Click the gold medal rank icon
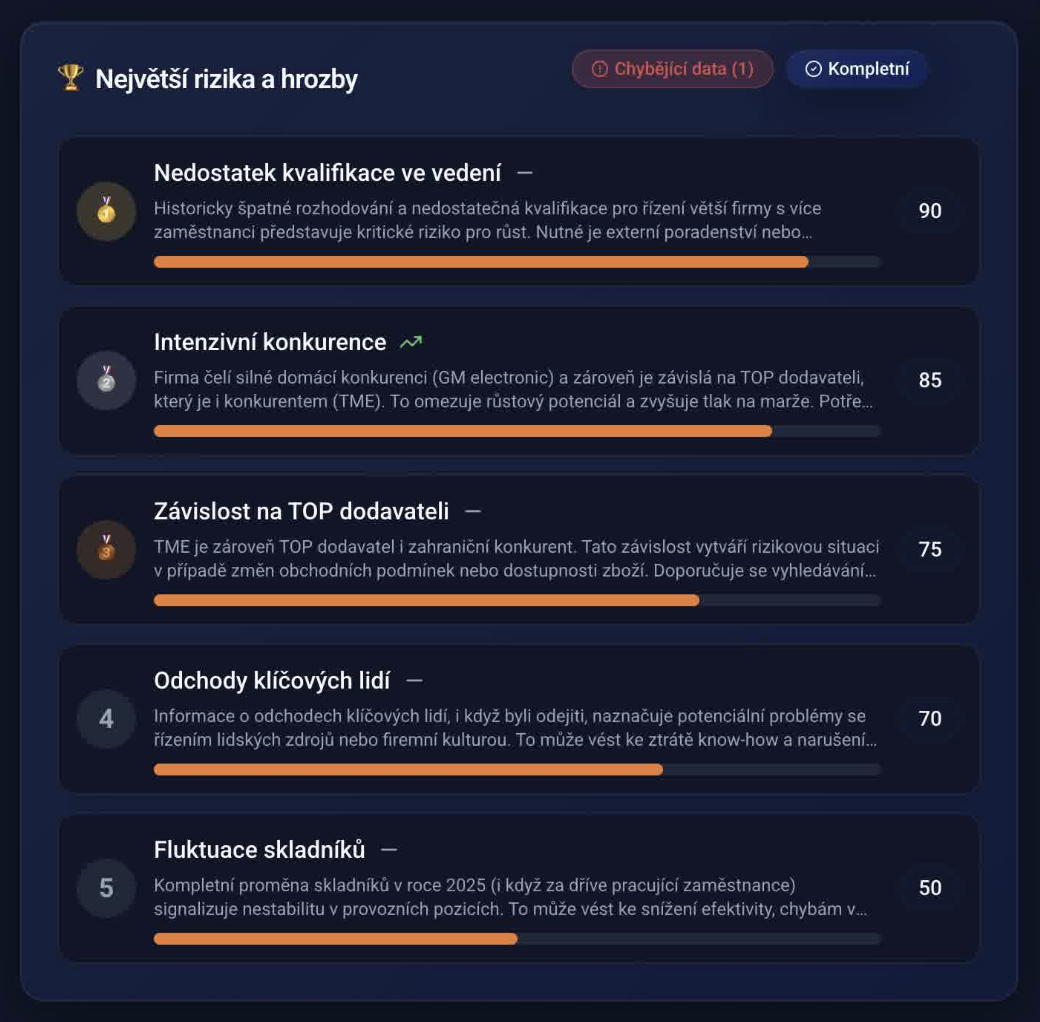The height and width of the screenshot is (1022, 1040). (106, 211)
